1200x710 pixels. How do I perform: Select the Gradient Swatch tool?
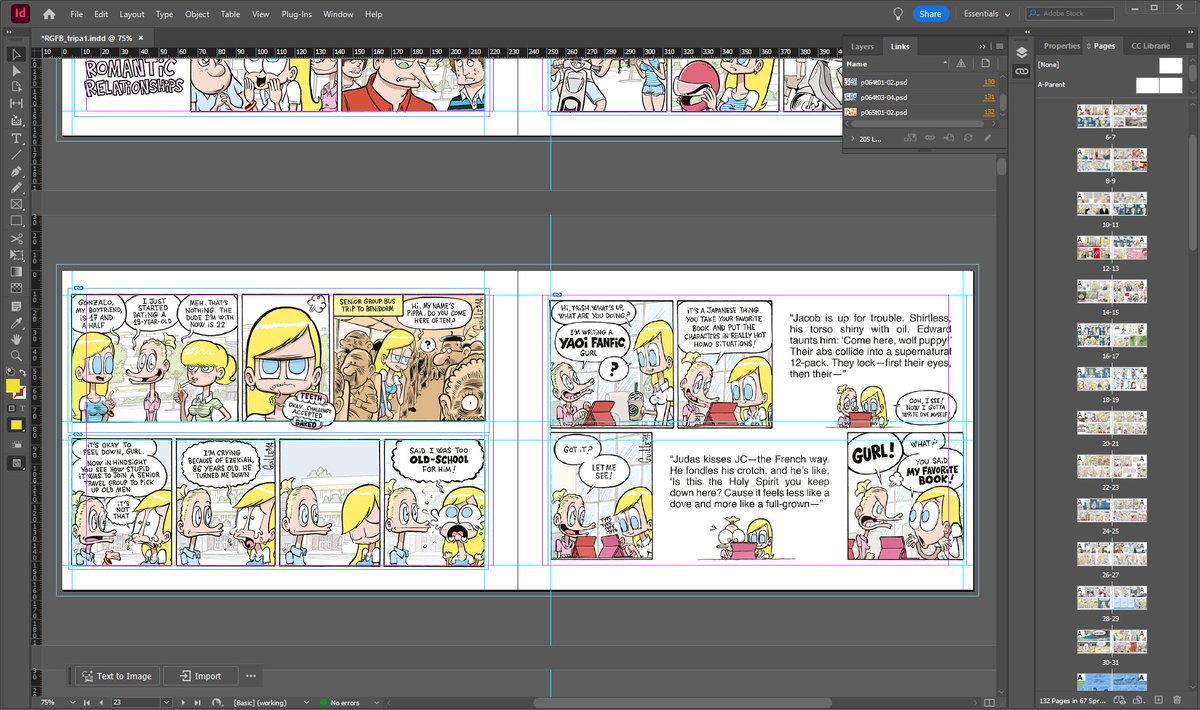pyautogui.click(x=16, y=271)
